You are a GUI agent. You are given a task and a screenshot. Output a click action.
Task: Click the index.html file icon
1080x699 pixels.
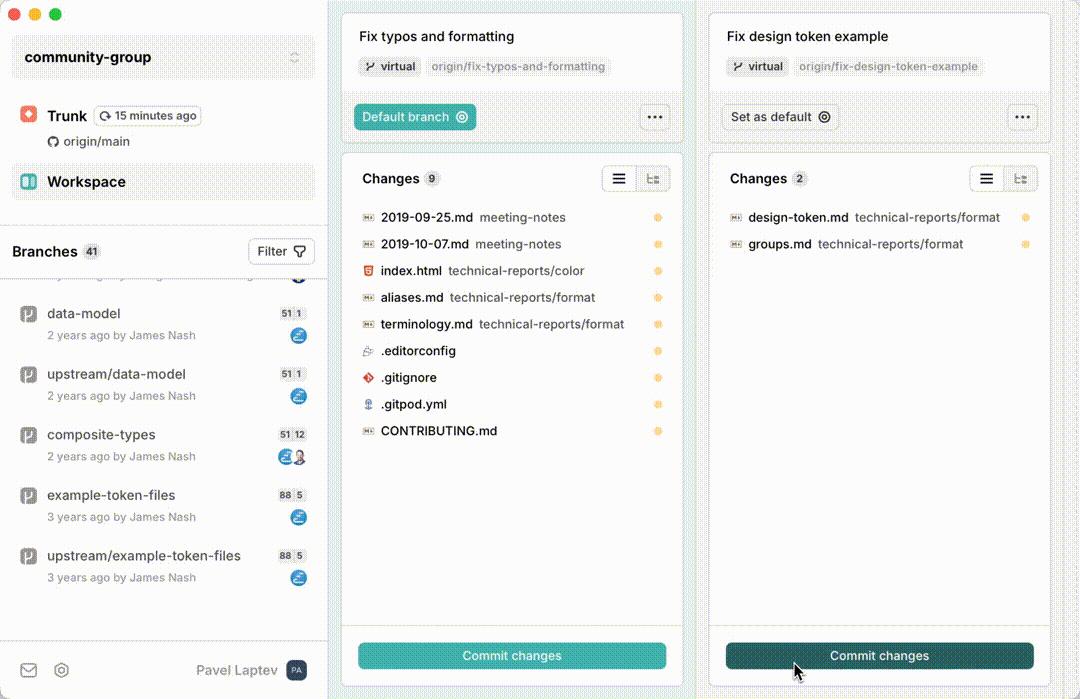pyautogui.click(x=368, y=271)
